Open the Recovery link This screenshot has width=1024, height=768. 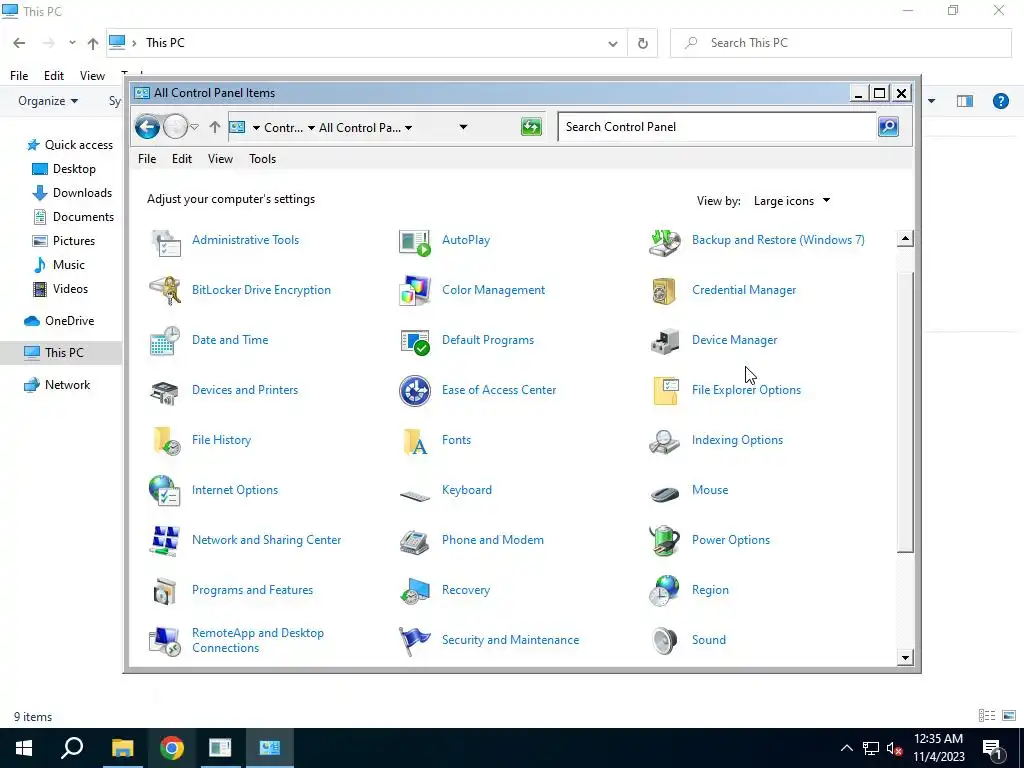click(x=466, y=590)
